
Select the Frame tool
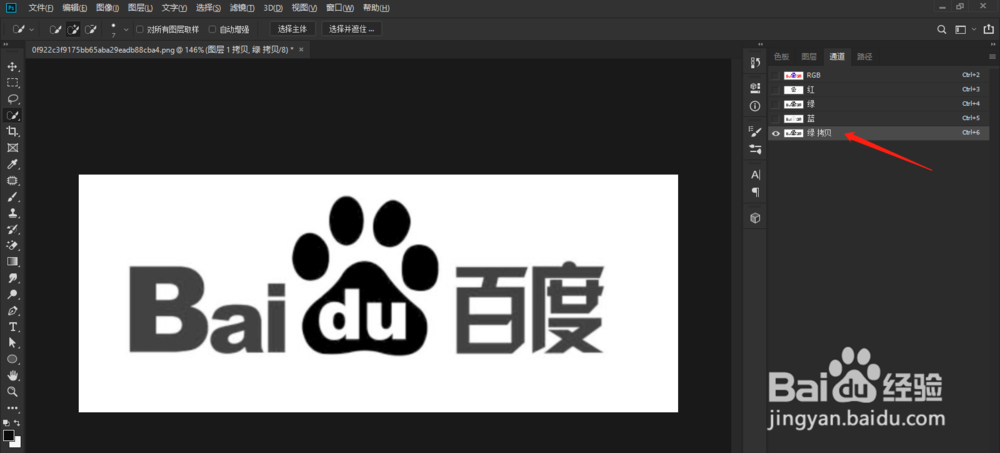pos(12,148)
